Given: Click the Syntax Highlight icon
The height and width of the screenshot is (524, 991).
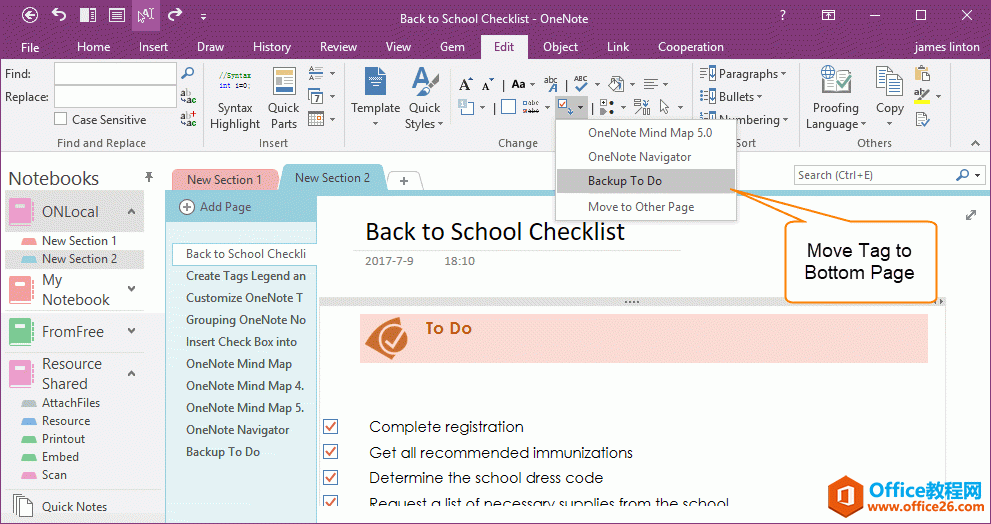Looking at the screenshot, I should point(235,99).
